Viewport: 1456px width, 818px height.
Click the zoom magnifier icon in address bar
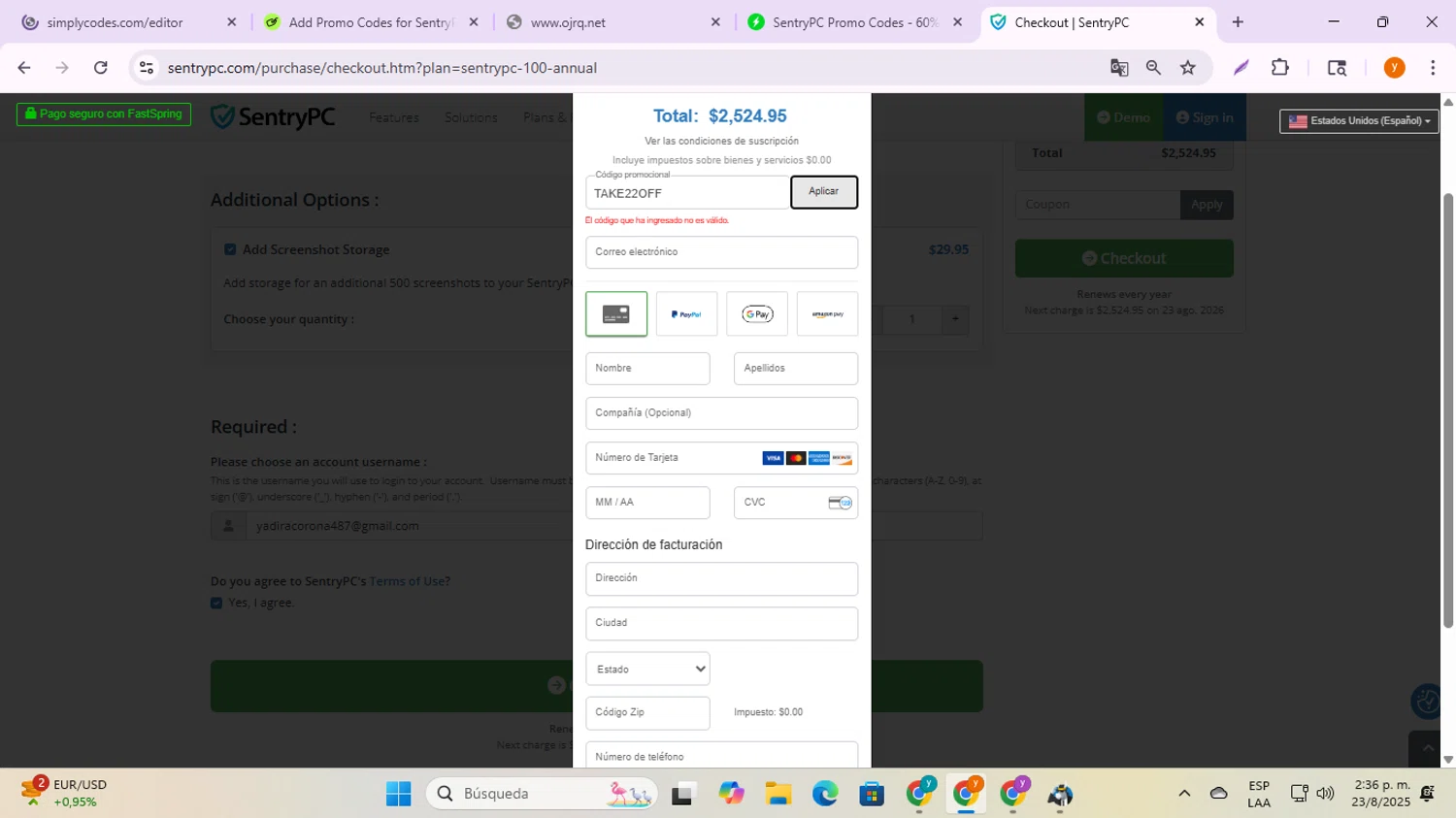[x=1153, y=68]
